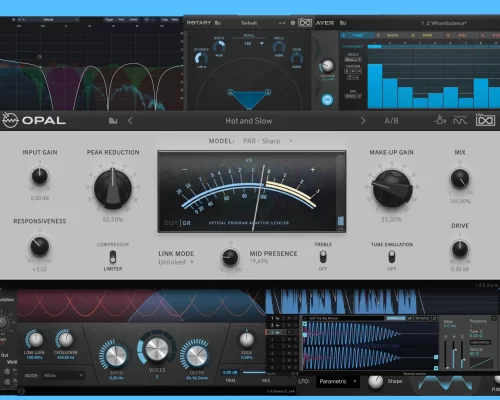
Task: Toggle the TIME lane power icon
Action: click(344, 35)
